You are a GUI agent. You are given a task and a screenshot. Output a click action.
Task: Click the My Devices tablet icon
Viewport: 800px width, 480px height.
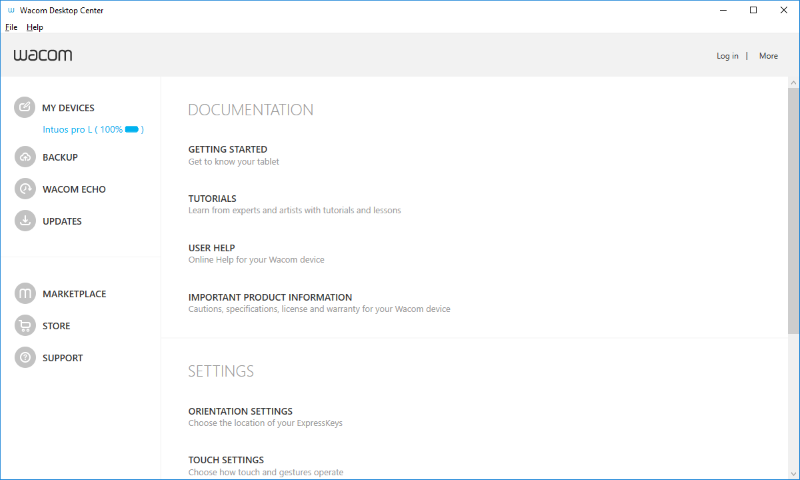click(24, 107)
